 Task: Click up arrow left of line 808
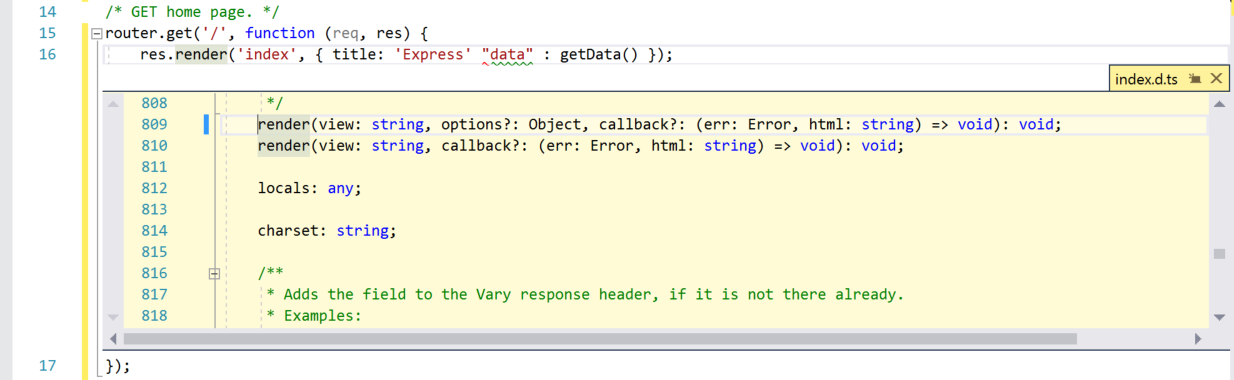click(113, 103)
